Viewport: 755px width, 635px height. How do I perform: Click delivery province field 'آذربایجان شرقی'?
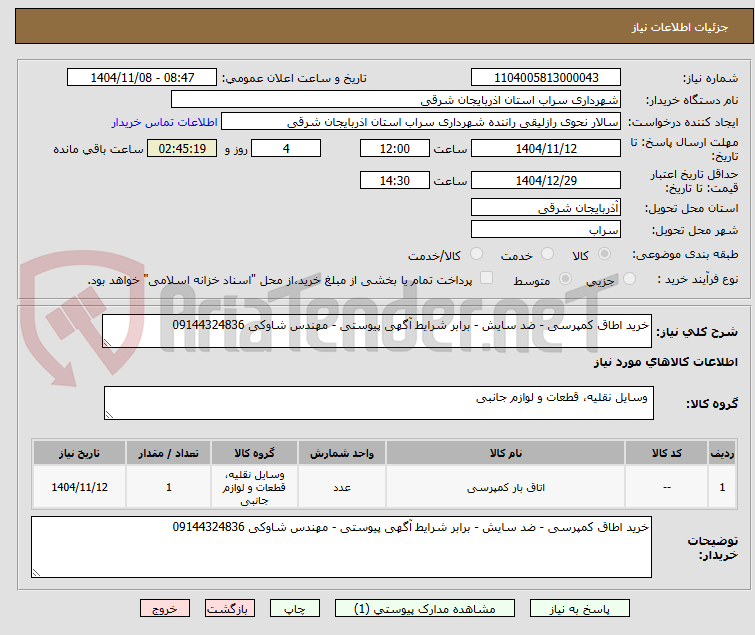tap(546, 207)
